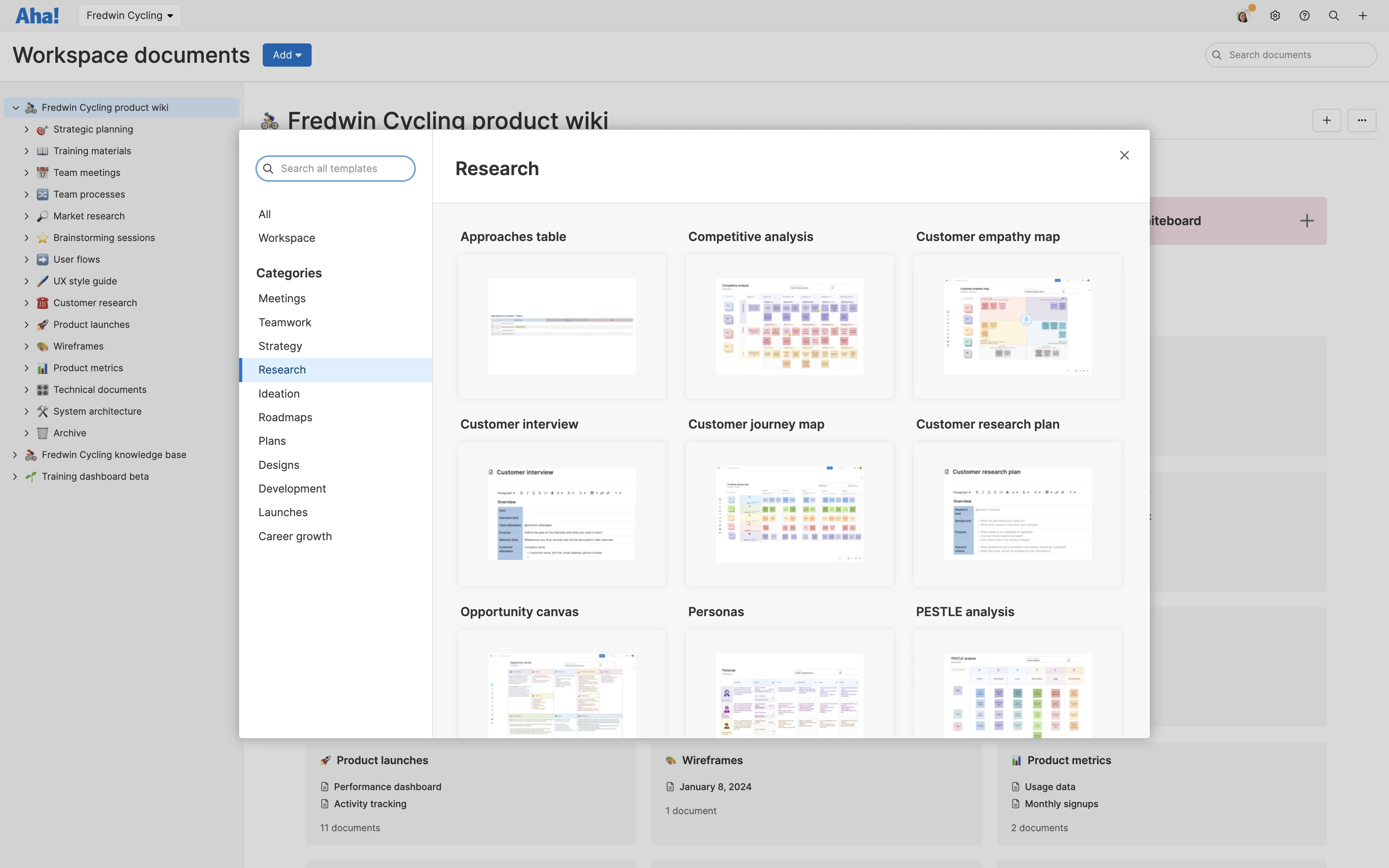Click the plus icon in the top bar
1389x868 pixels.
(x=1363, y=15)
